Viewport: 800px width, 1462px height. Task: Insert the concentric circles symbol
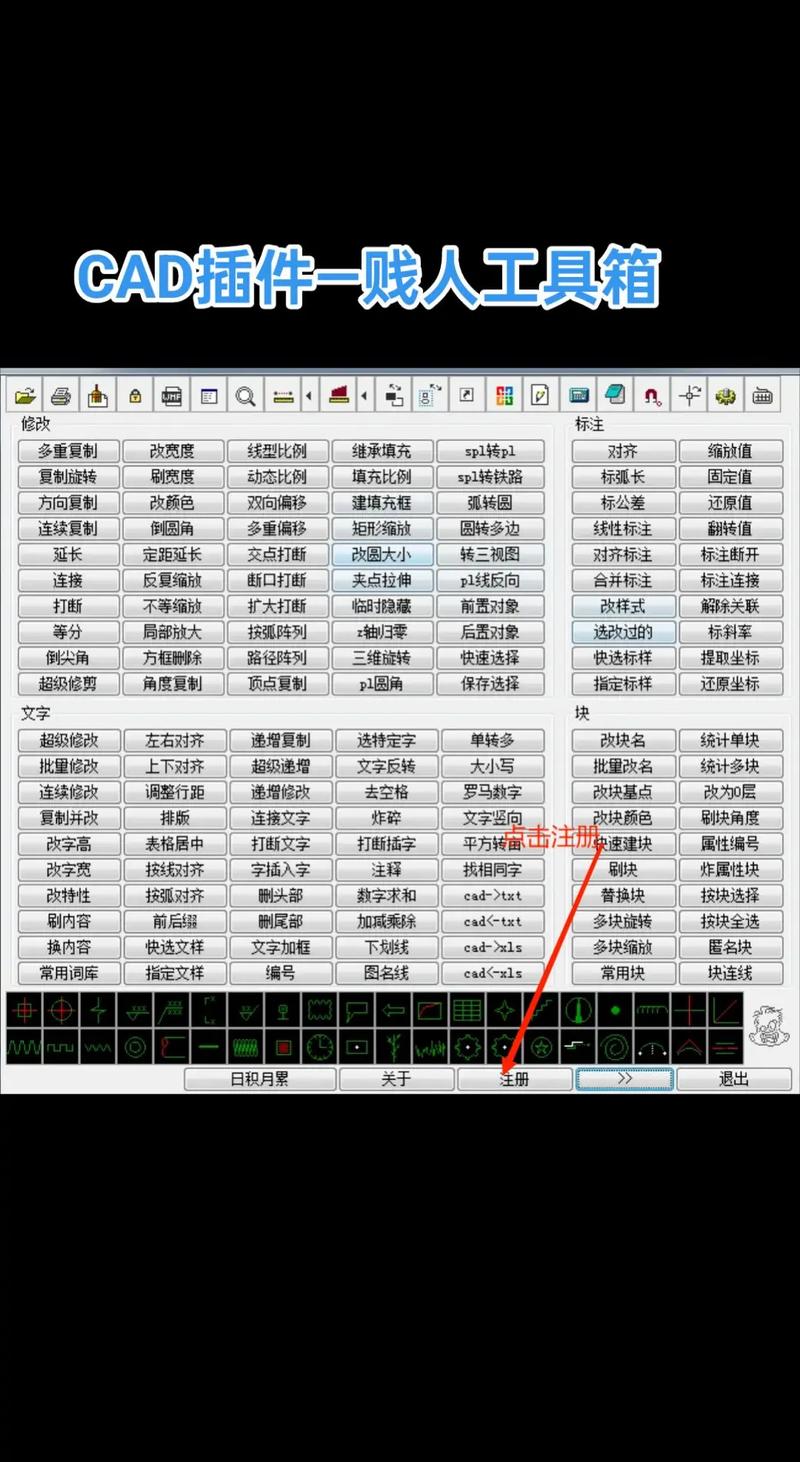click(135, 1047)
